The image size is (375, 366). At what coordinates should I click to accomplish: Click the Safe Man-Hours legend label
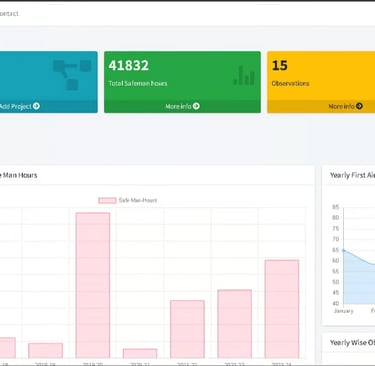pos(138,200)
